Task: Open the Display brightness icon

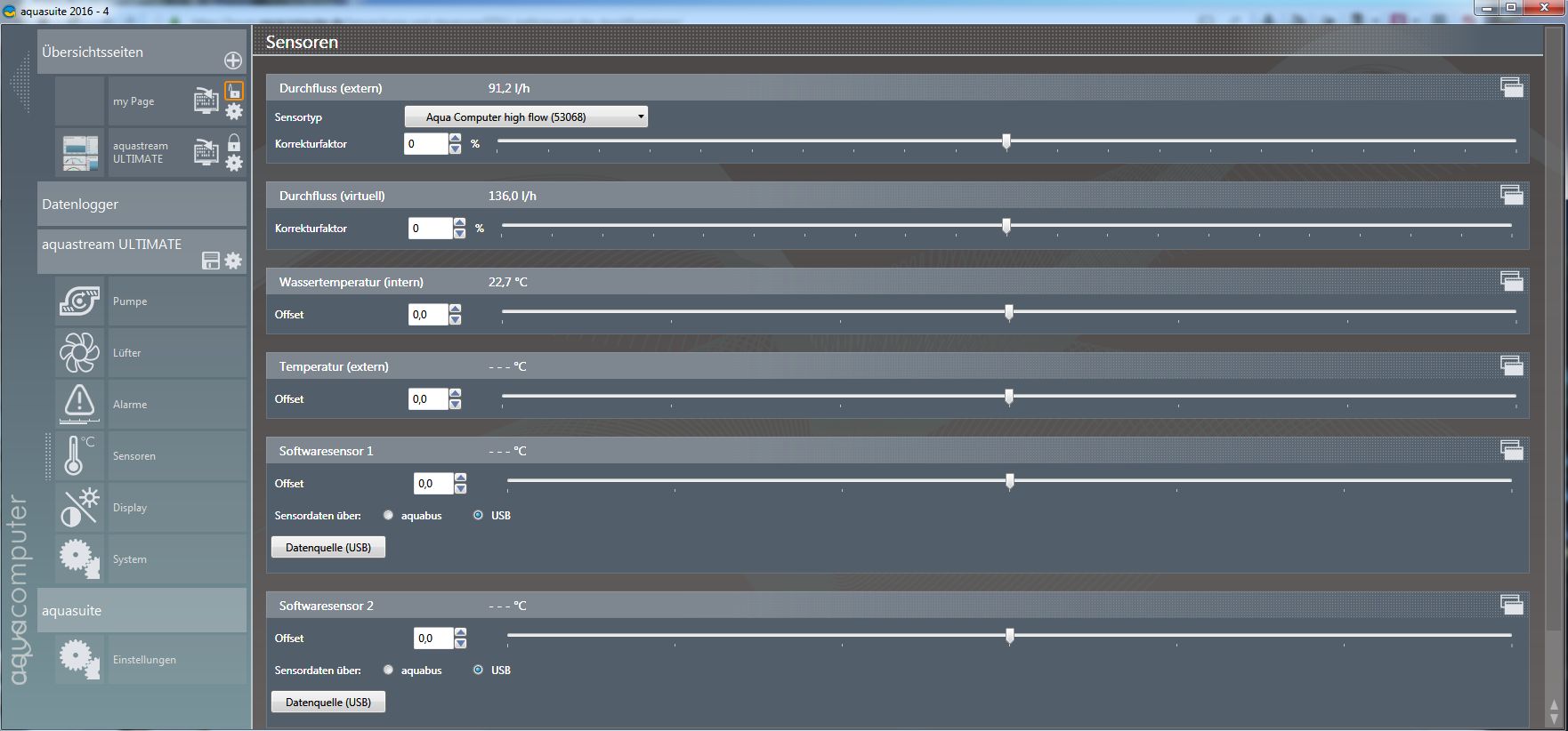Action: pos(80,508)
